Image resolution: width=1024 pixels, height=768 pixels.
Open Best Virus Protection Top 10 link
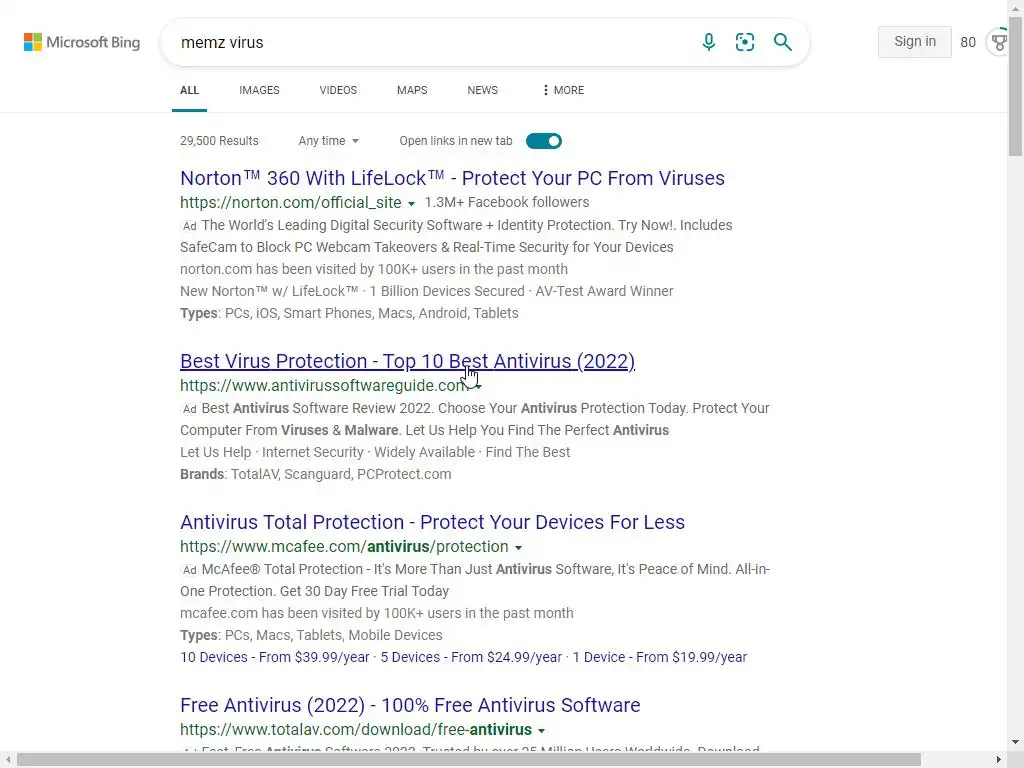click(408, 361)
